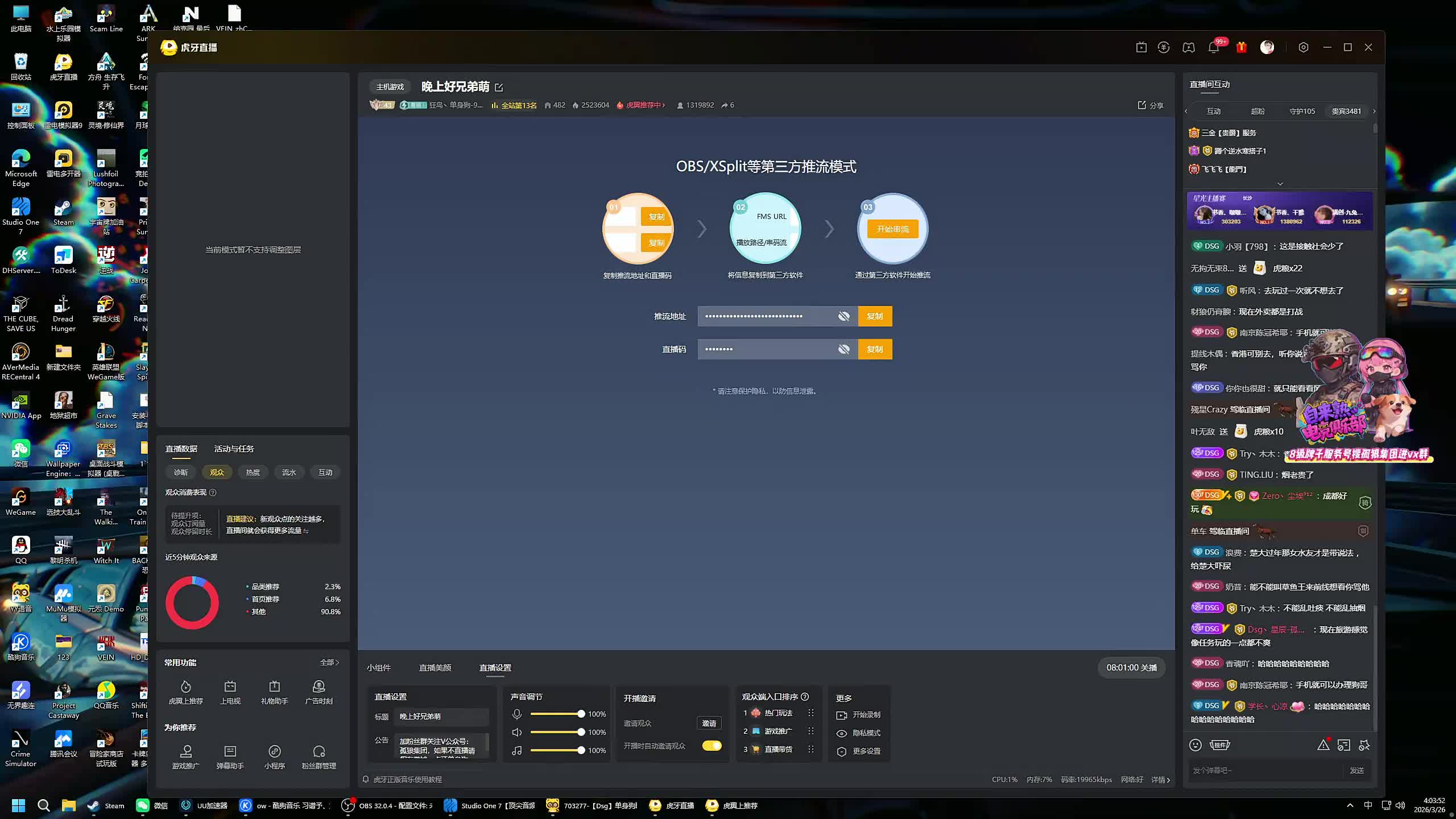
Task: Switch to the 活动与任务 tab
Action: click(x=234, y=449)
